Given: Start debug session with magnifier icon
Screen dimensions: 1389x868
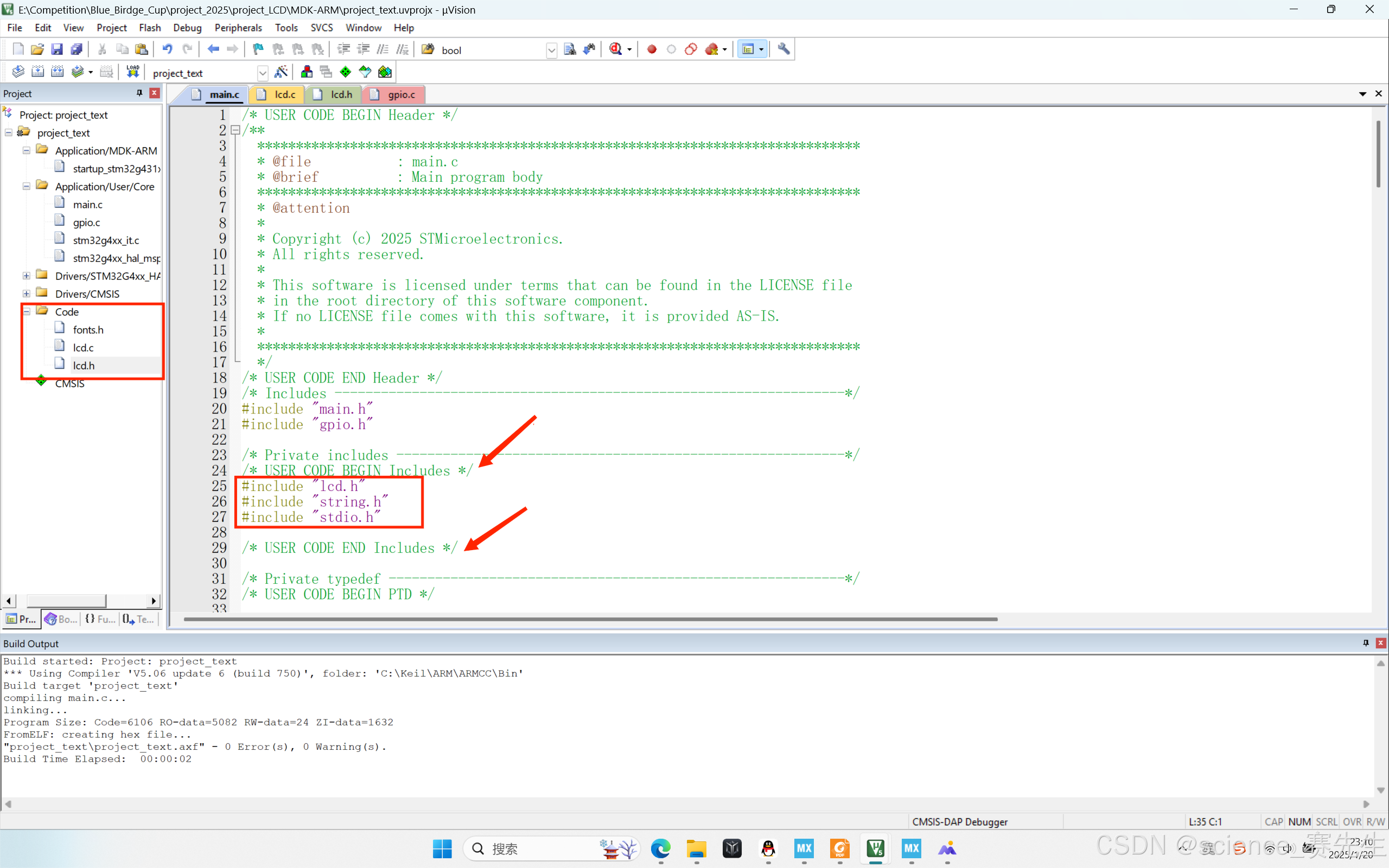Looking at the screenshot, I should coord(616,49).
